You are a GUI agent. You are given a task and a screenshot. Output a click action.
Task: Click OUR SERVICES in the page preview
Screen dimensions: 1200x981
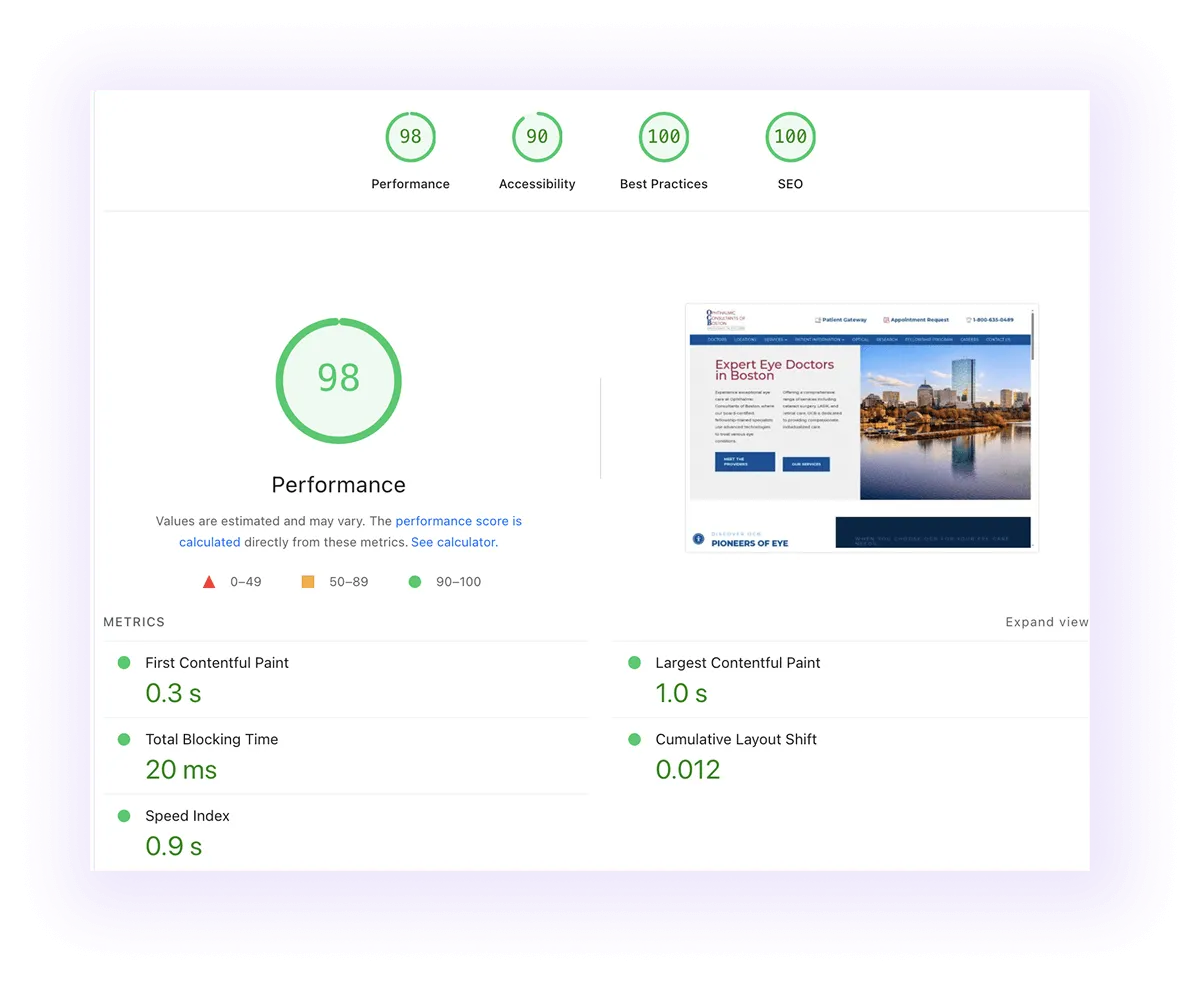point(806,464)
